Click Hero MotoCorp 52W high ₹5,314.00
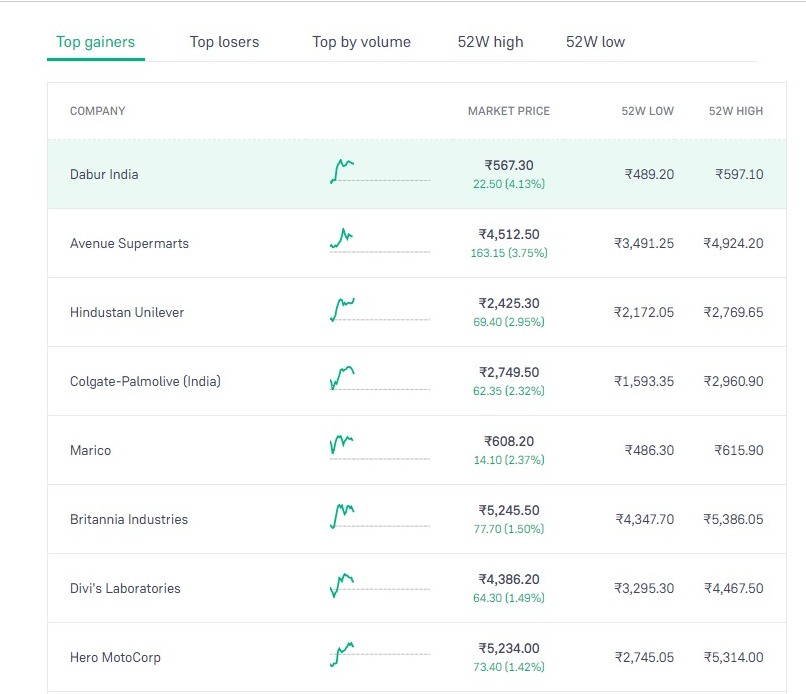806x694 pixels. (734, 657)
